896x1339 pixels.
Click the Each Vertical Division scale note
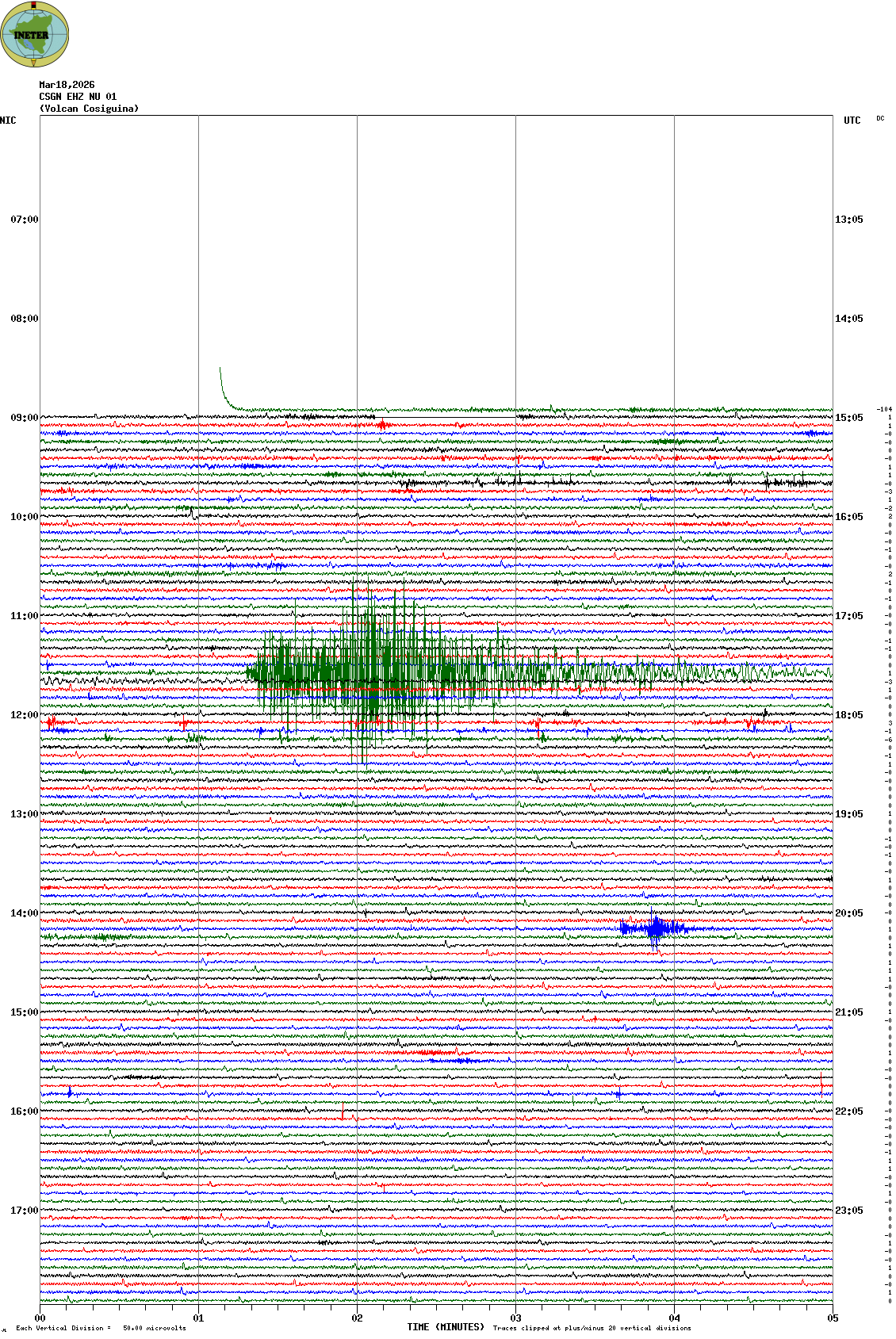tap(101, 1328)
